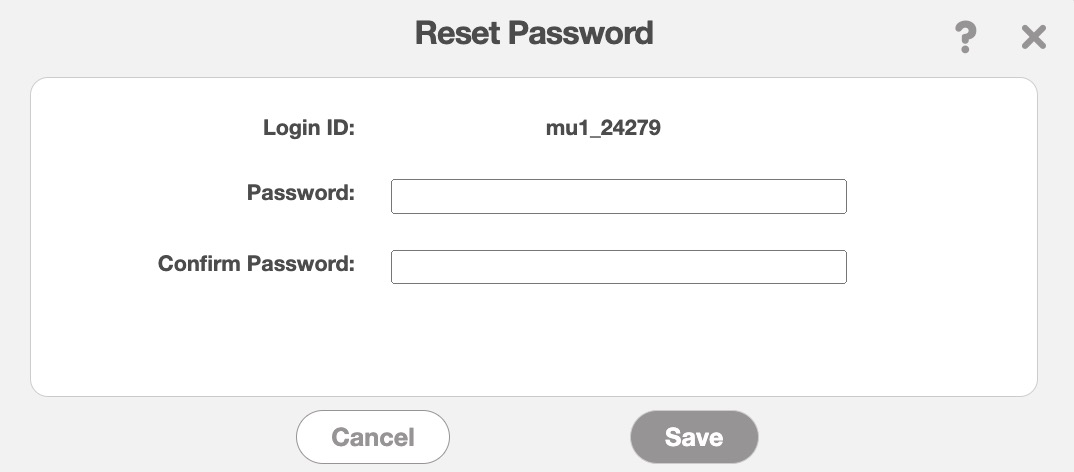Submit the new password with Save
This screenshot has height=472, width=1074.
pyautogui.click(x=694, y=437)
